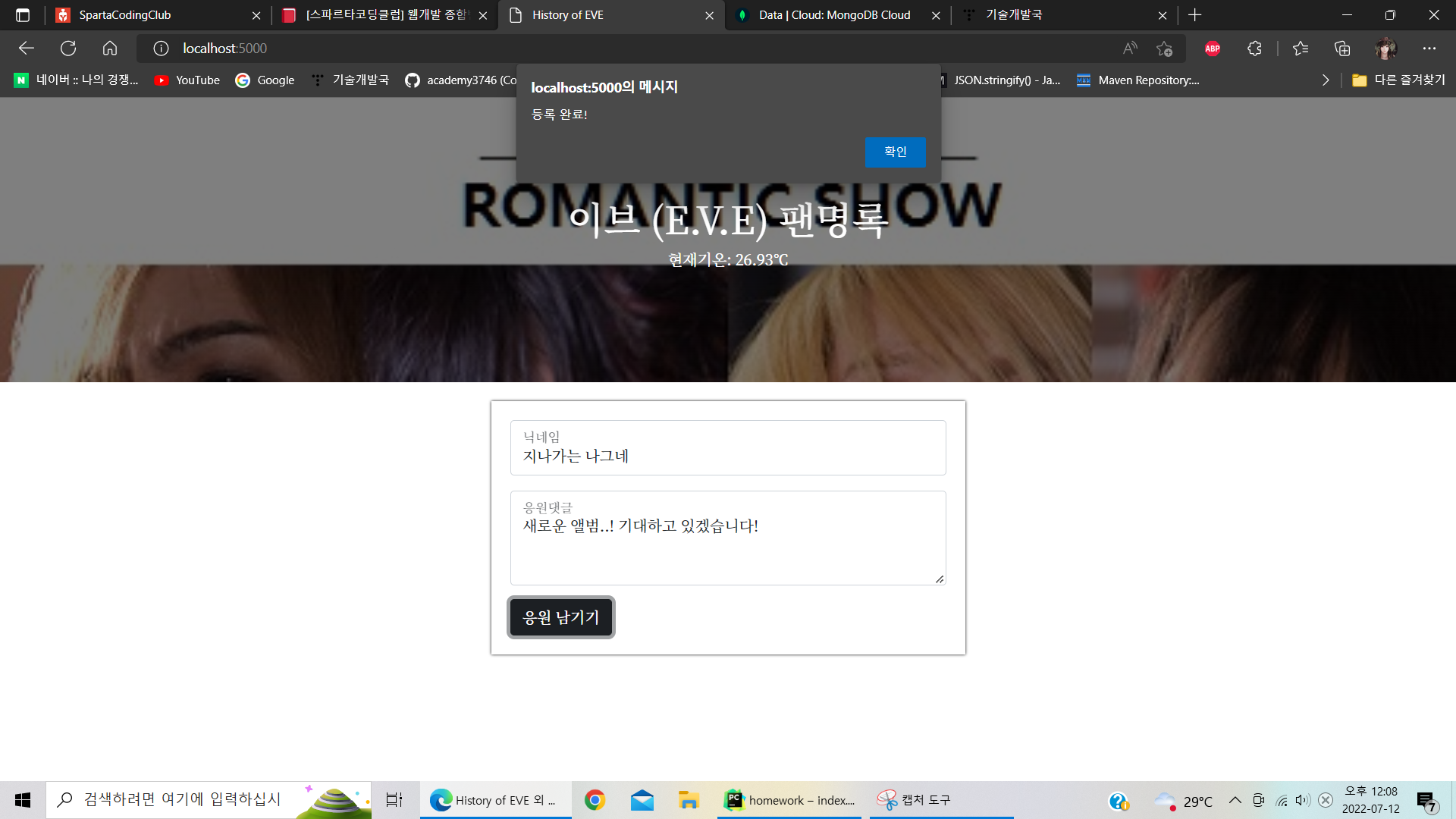Open the Collections icon in toolbar

point(1342,49)
